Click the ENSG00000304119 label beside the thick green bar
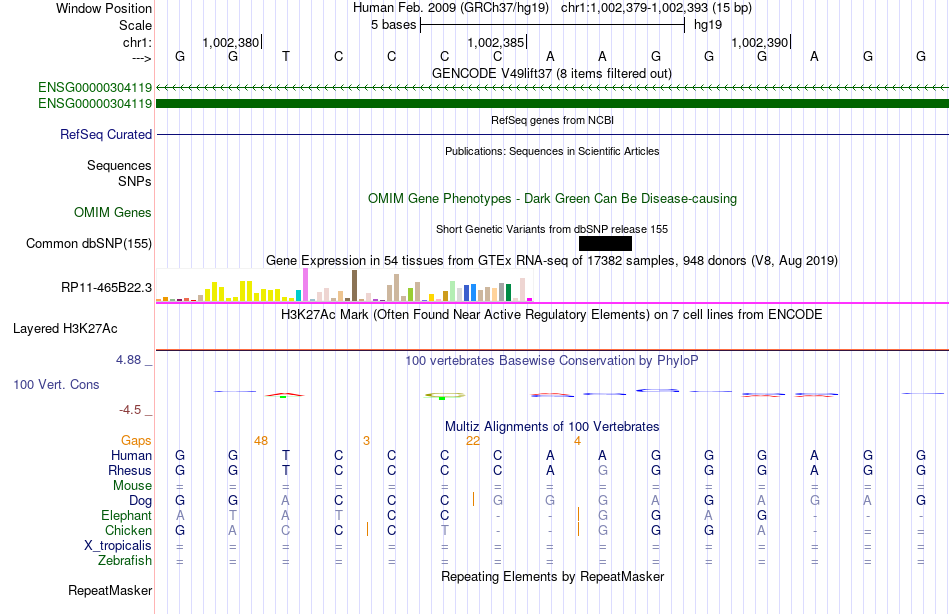 tap(95, 104)
